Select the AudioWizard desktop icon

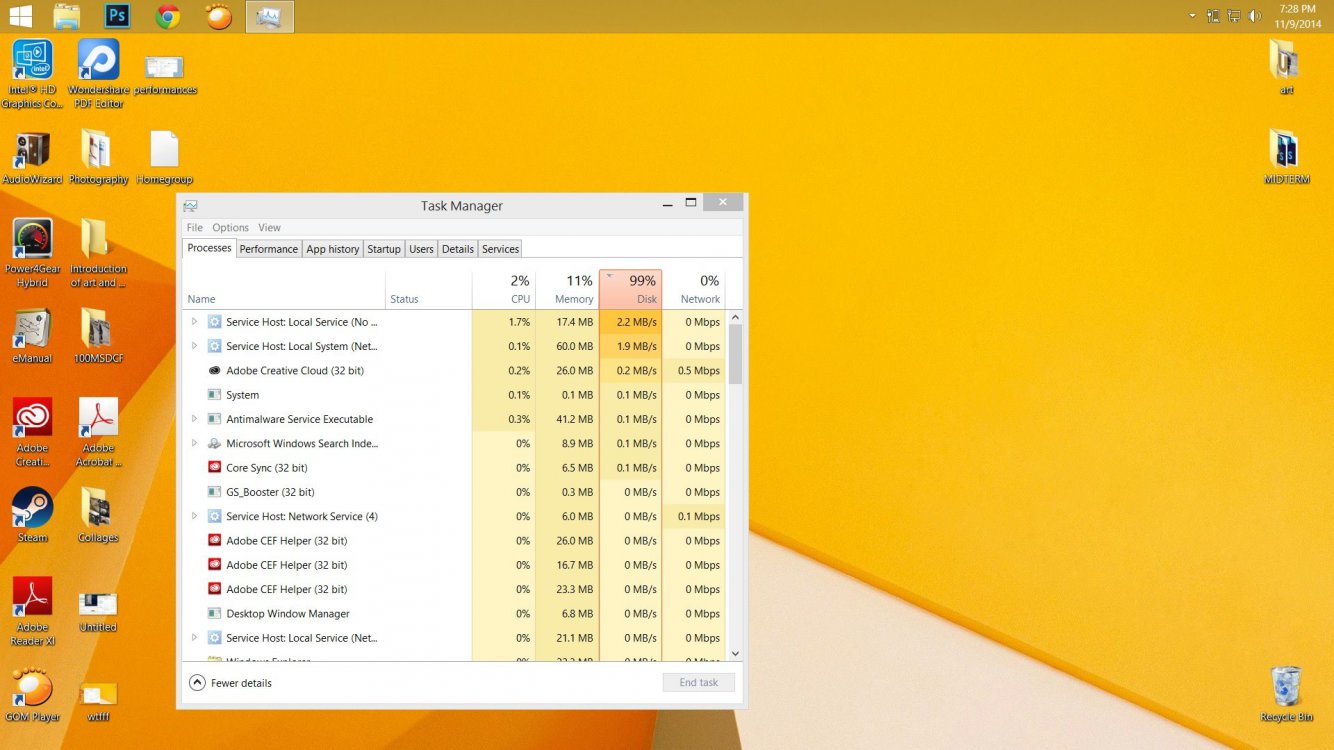(x=33, y=158)
